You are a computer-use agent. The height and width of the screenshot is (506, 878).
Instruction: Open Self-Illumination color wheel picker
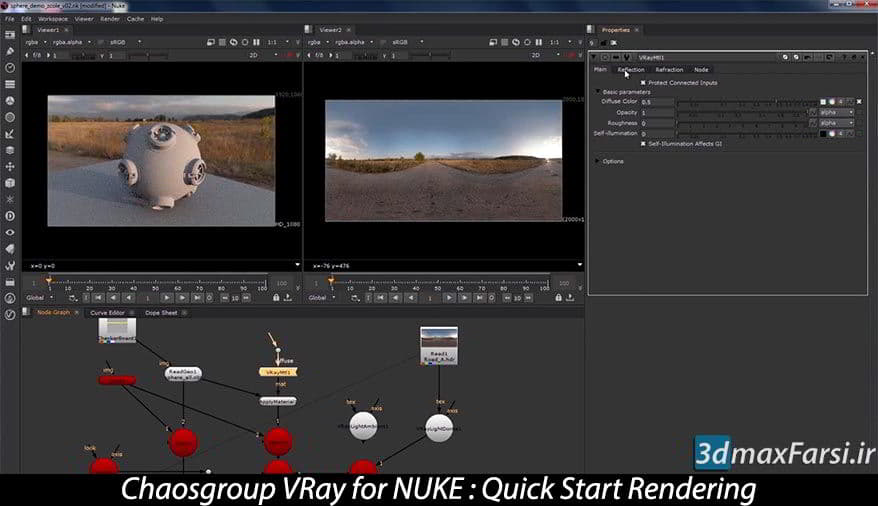[x=832, y=134]
